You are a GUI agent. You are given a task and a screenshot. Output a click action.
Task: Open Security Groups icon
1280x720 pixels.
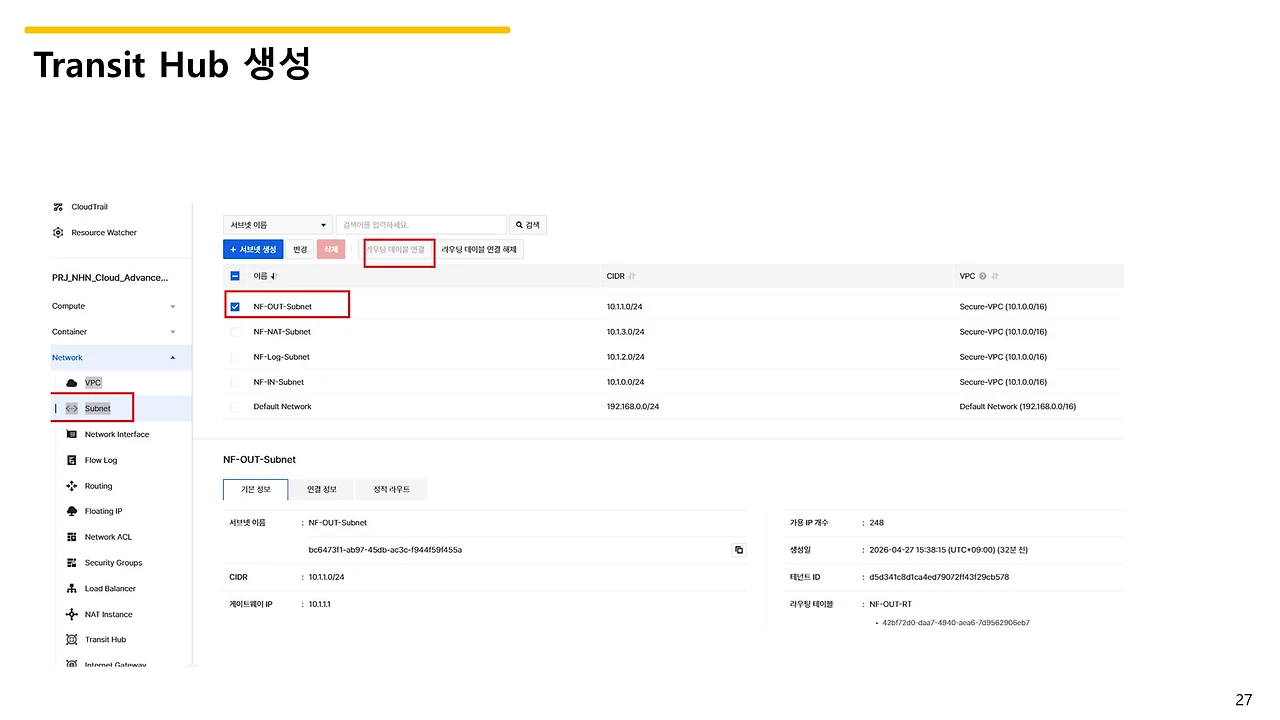click(71, 563)
